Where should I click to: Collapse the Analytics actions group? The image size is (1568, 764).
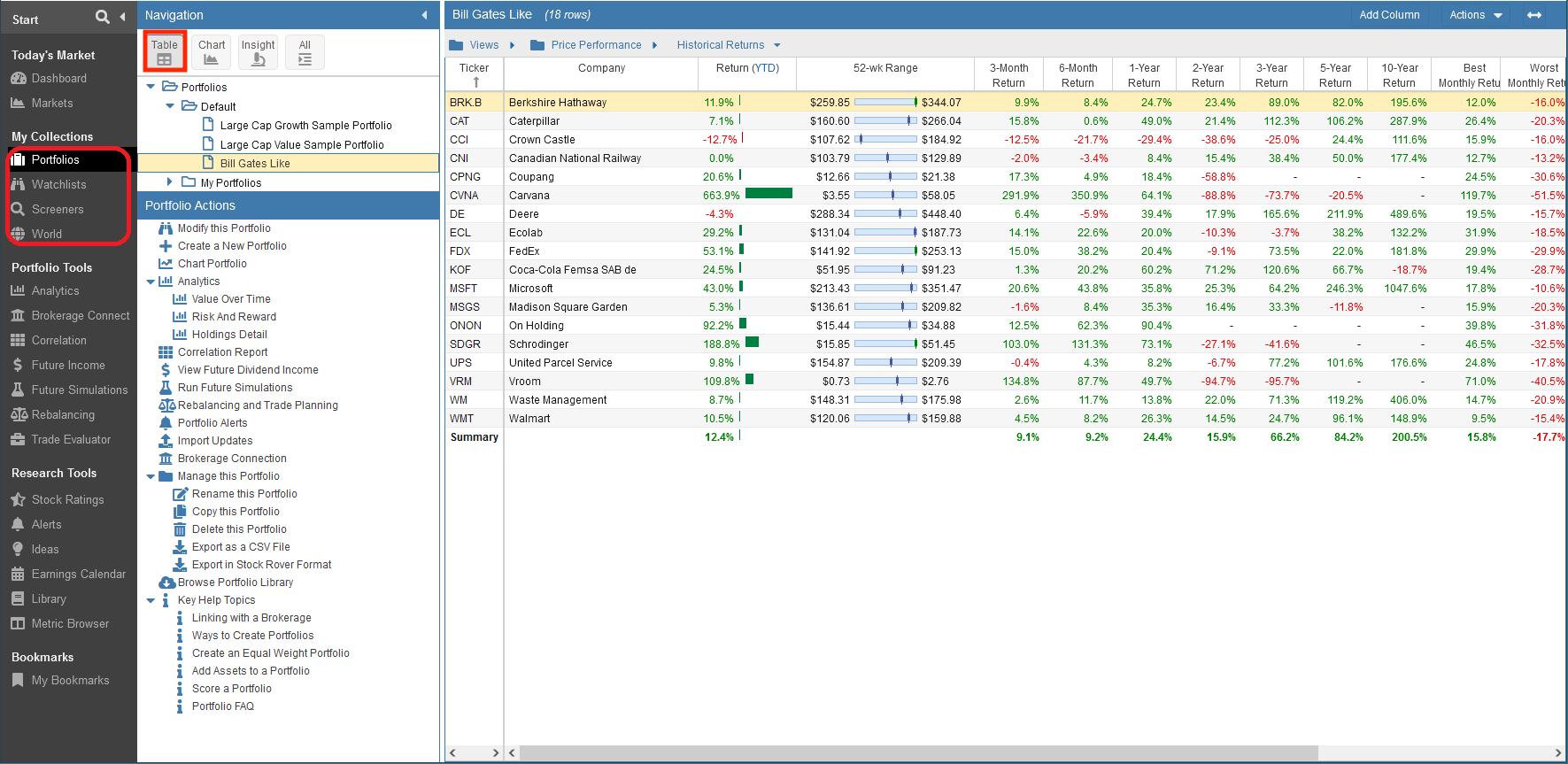point(151,282)
